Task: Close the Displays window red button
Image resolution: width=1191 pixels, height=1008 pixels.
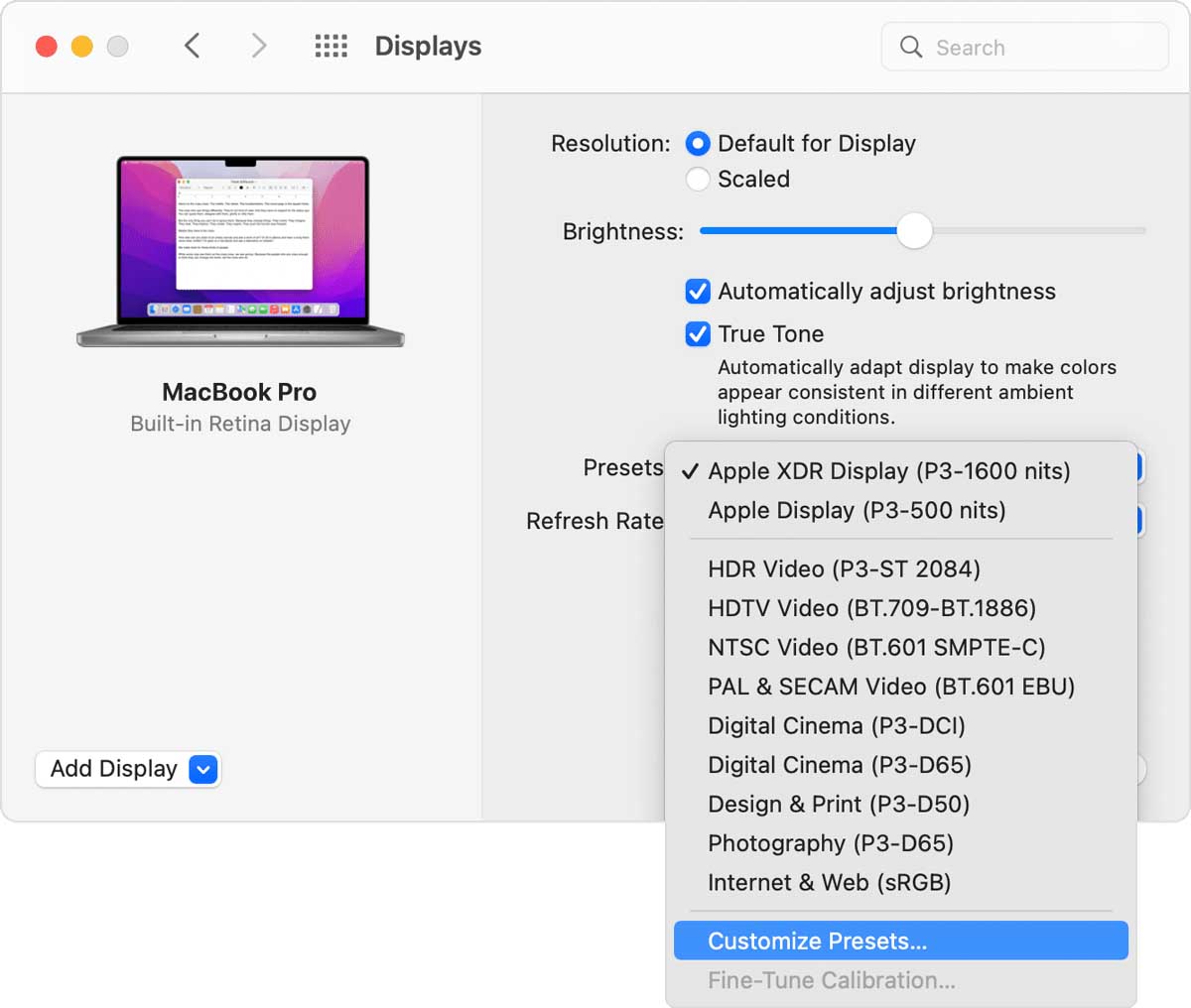Action: coord(47,47)
